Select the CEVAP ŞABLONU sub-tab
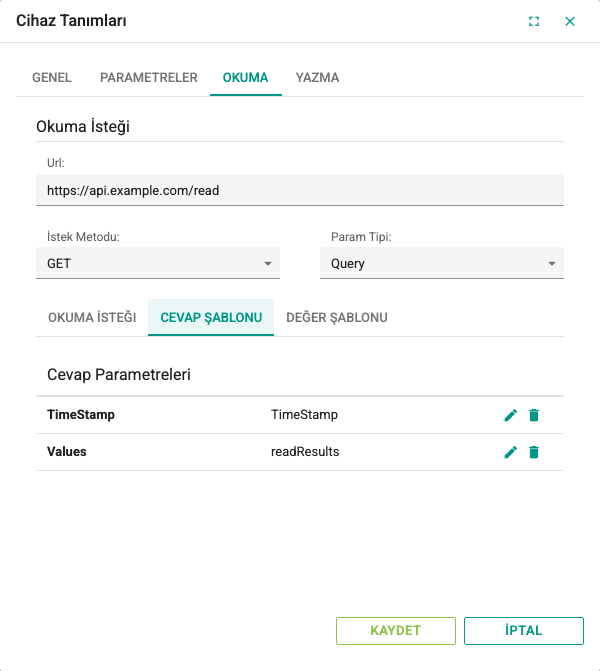Image resolution: width=600 pixels, height=671 pixels. click(211, 318)
